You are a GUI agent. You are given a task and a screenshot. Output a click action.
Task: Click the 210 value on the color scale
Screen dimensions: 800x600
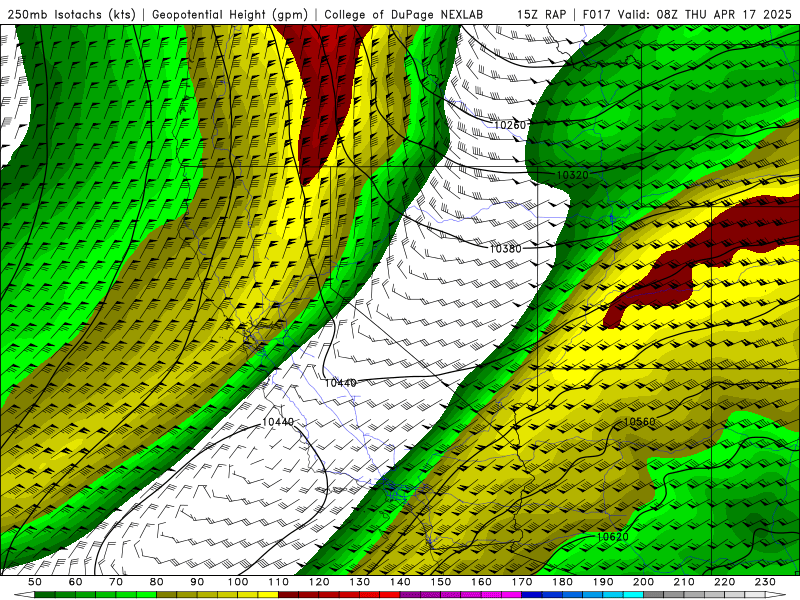coord(684,582)
